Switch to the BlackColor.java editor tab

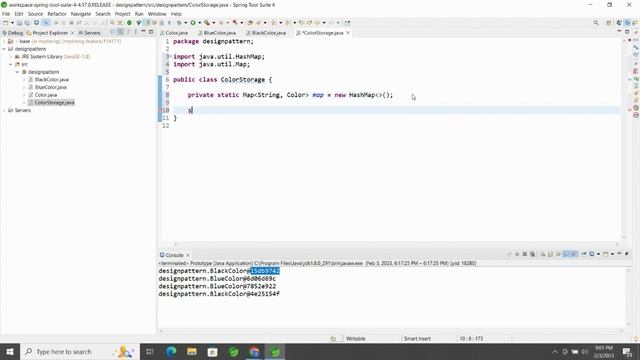tap(266, 33)
